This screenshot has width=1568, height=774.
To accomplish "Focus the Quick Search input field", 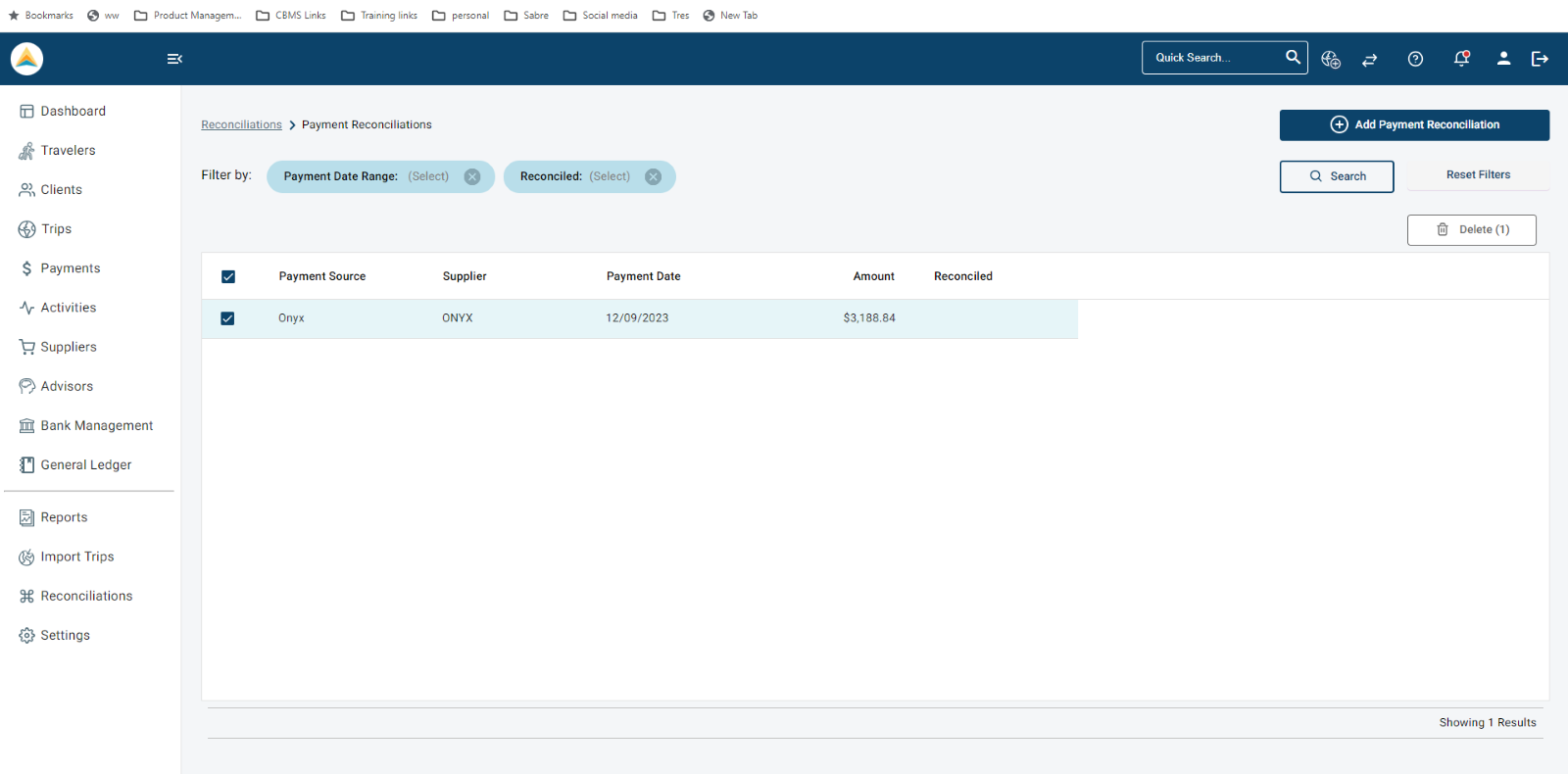I will coord(1215,58).
